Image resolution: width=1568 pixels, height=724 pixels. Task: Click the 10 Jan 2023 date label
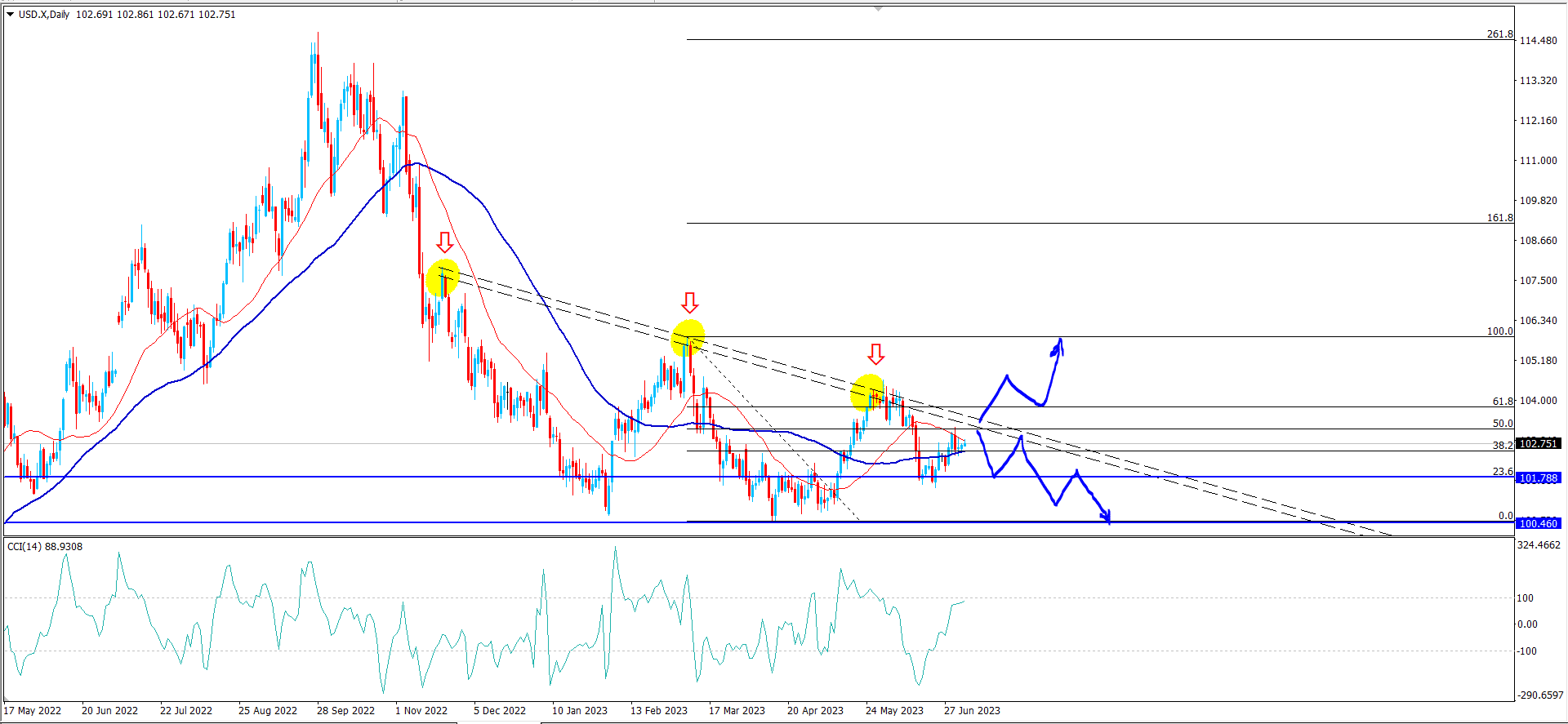580,711
